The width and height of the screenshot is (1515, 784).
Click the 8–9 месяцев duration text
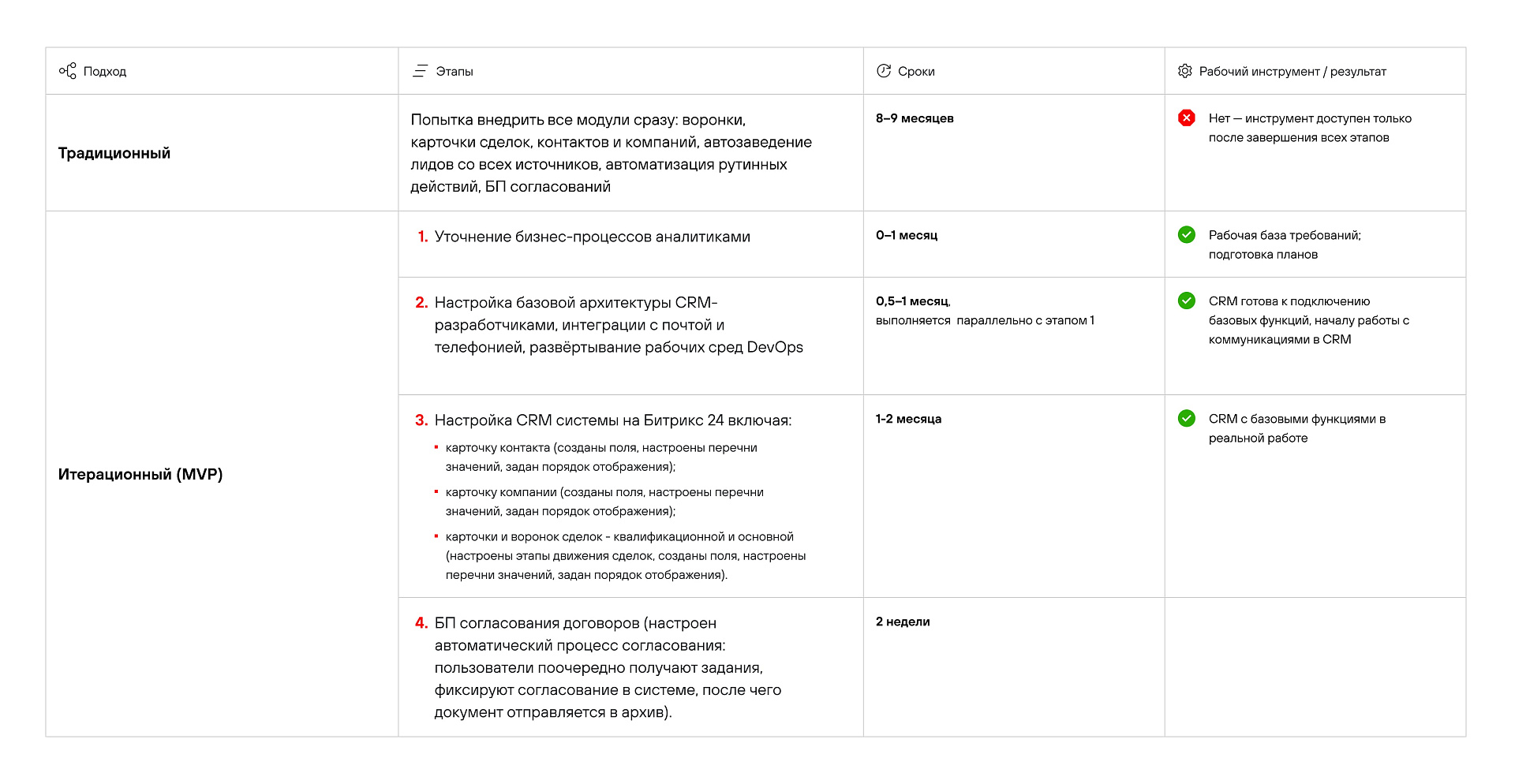point(915,118)
